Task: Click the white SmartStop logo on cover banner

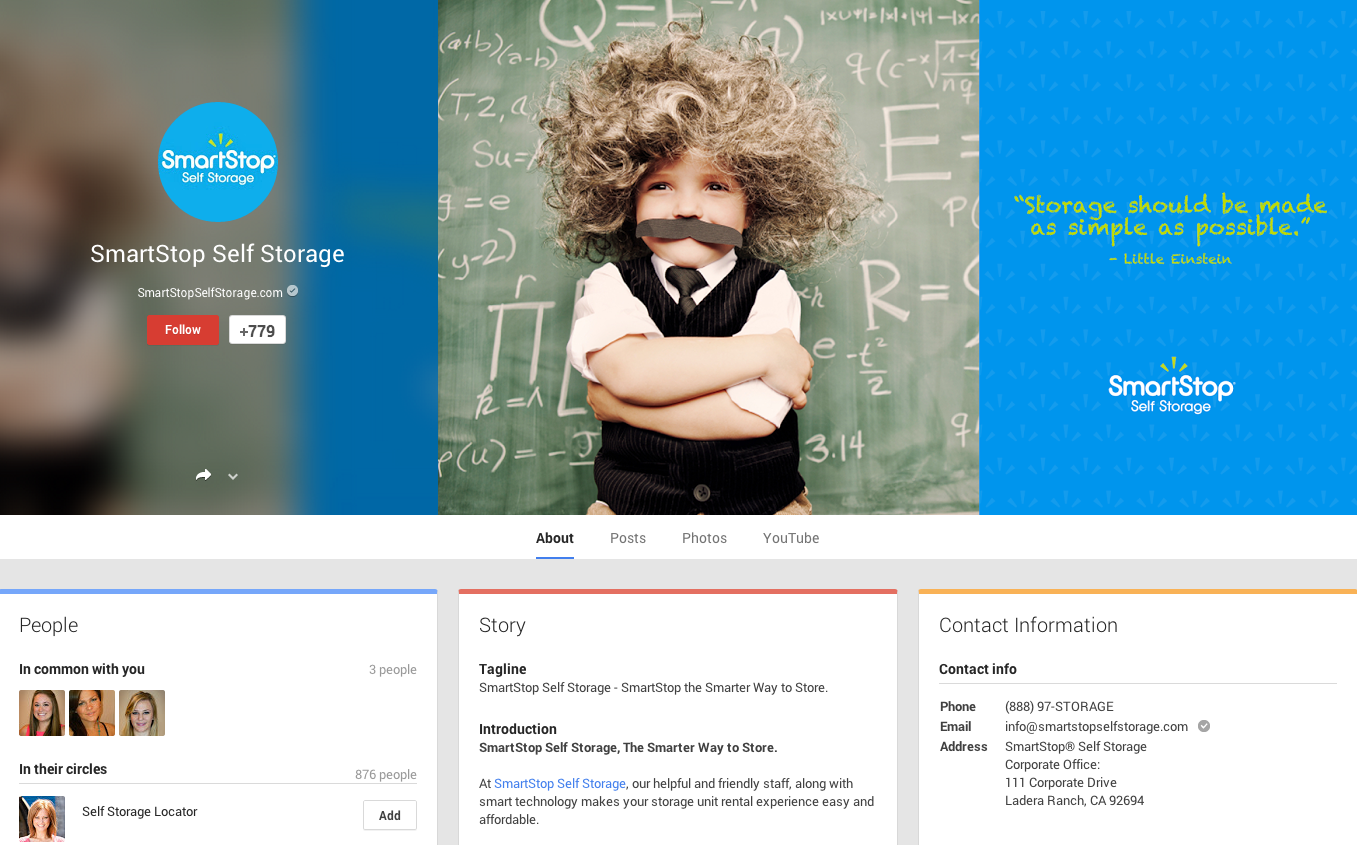Action: pos(1170,387)
